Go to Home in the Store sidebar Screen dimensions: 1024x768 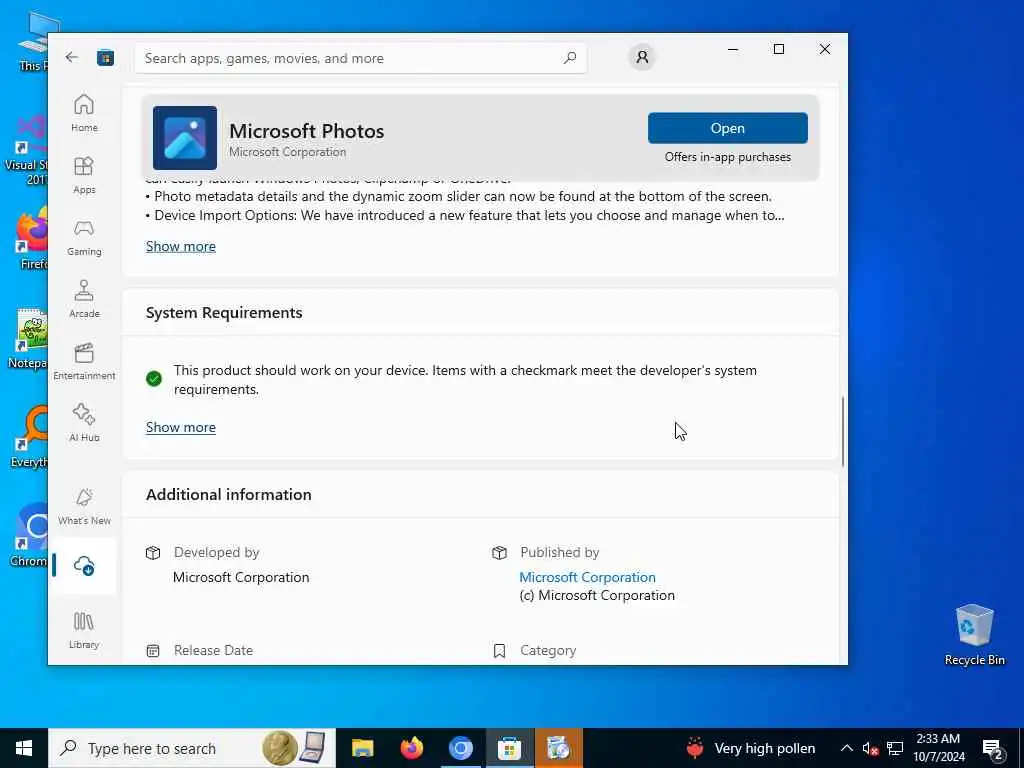pos(84,113)
